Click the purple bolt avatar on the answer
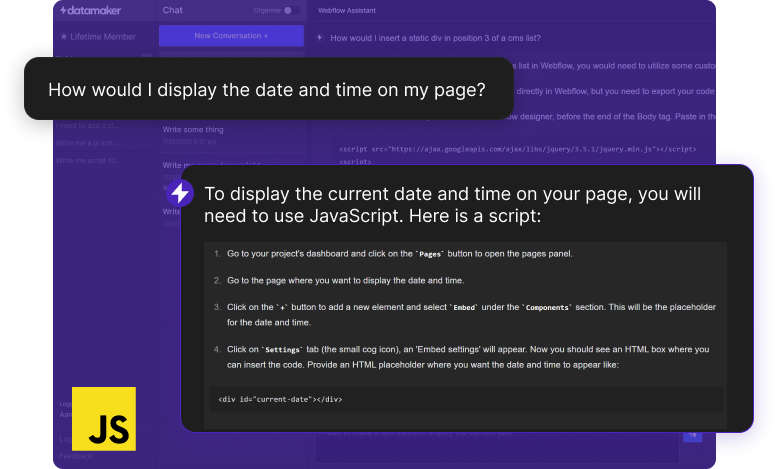Screen dimensions: 778x469 [x=180, y=193]
